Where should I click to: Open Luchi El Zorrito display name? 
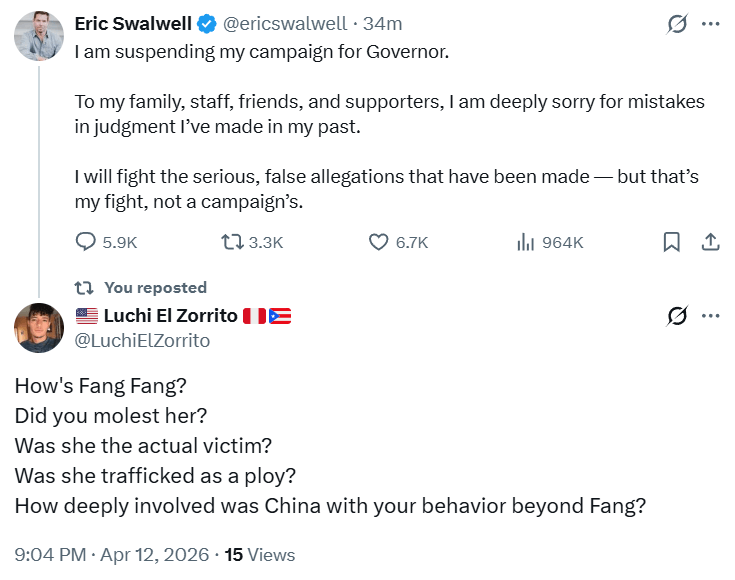171,316
